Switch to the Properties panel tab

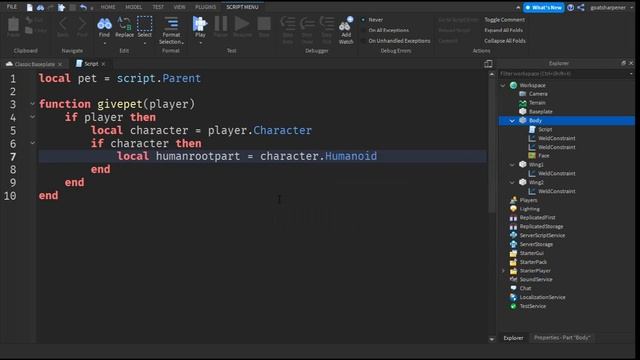[x=562, y=338]
